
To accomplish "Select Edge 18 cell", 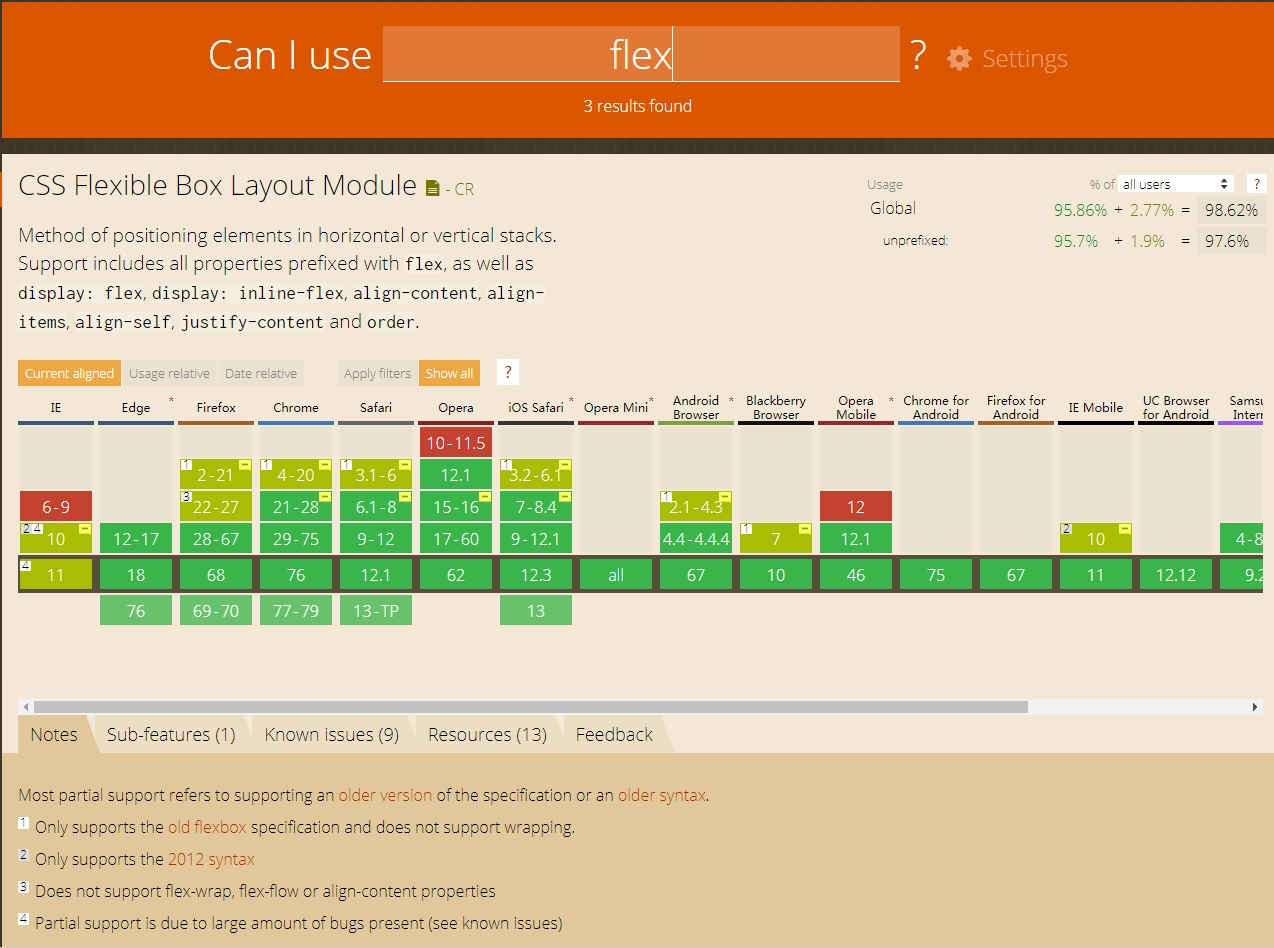I will pyautogui.click(x=136, y=575).
